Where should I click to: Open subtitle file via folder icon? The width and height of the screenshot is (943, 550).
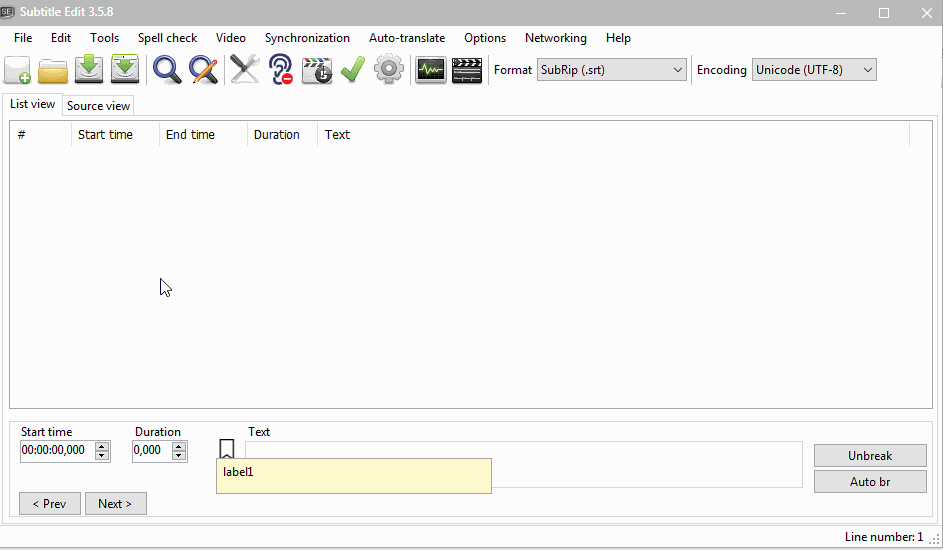(53, 70)
